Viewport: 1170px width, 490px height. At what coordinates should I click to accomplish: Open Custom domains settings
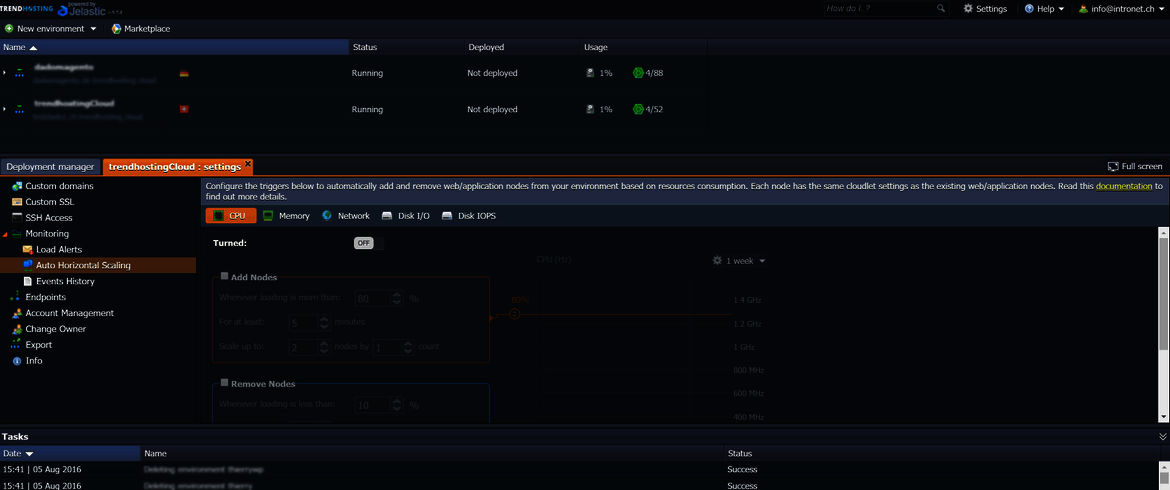coord(59,186)
